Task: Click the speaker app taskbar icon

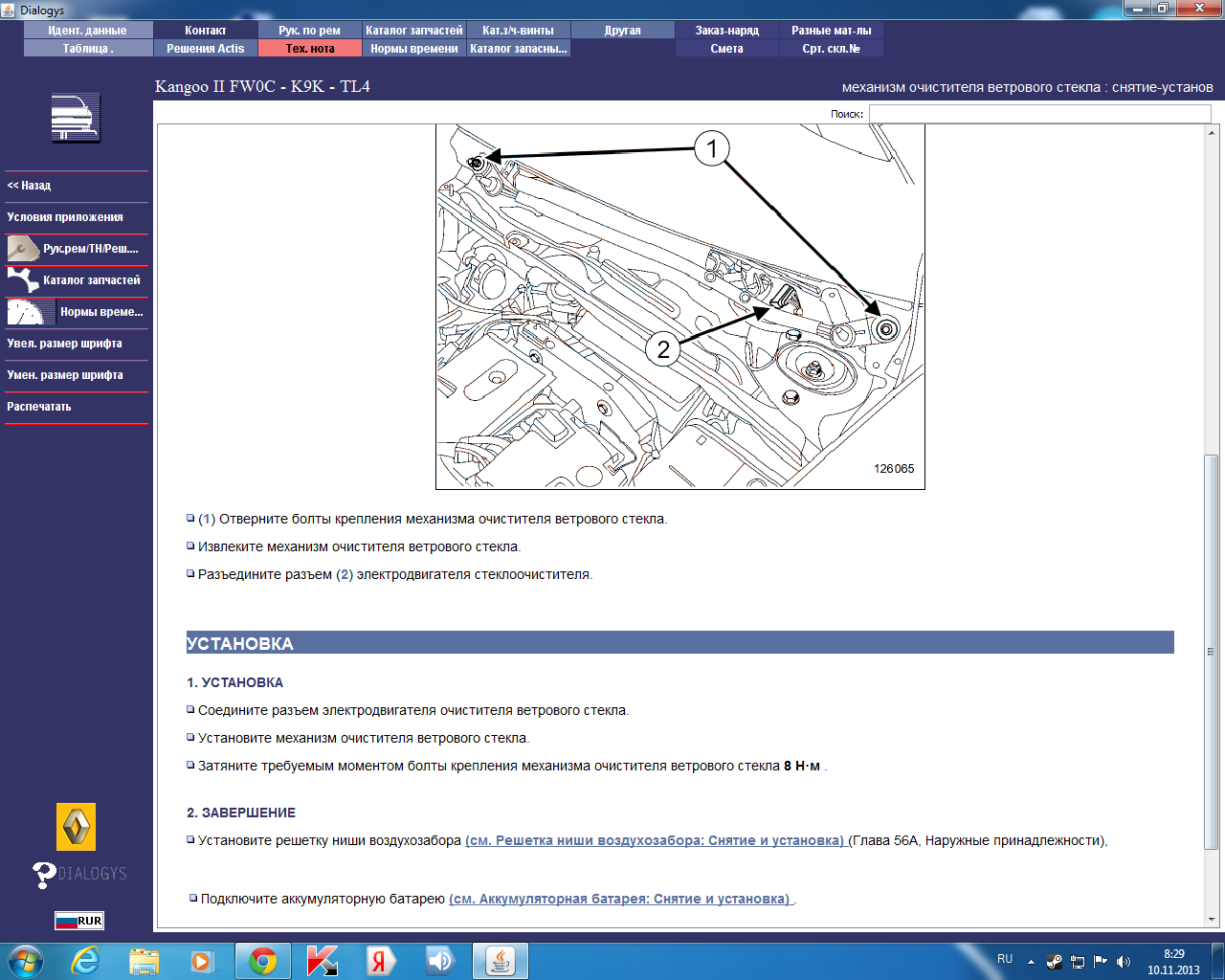Action: (439, 961)
